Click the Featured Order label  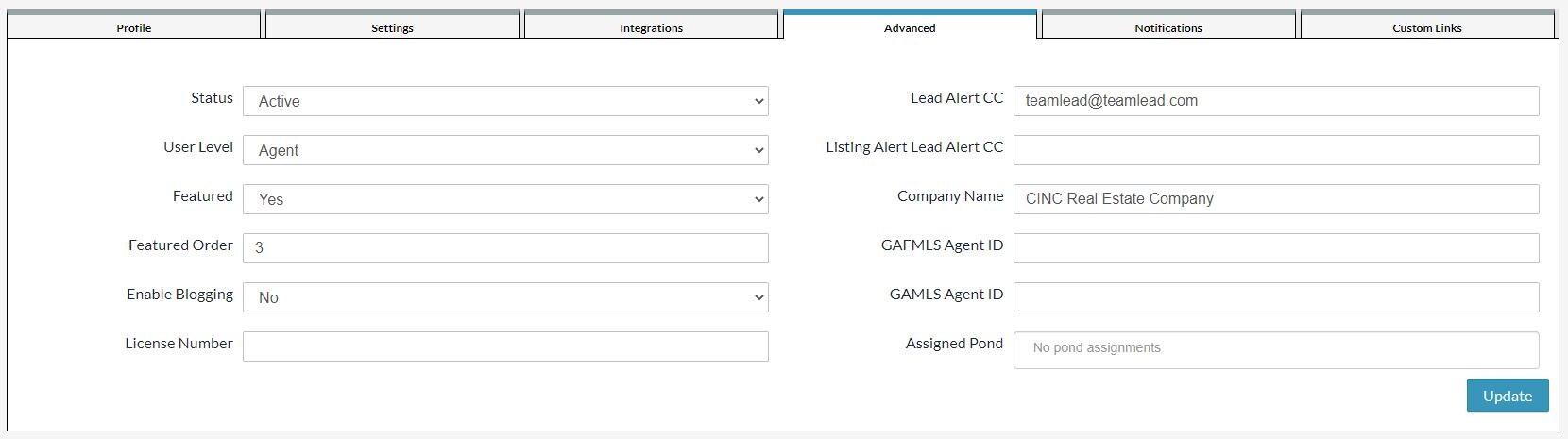tap(180, 245)
